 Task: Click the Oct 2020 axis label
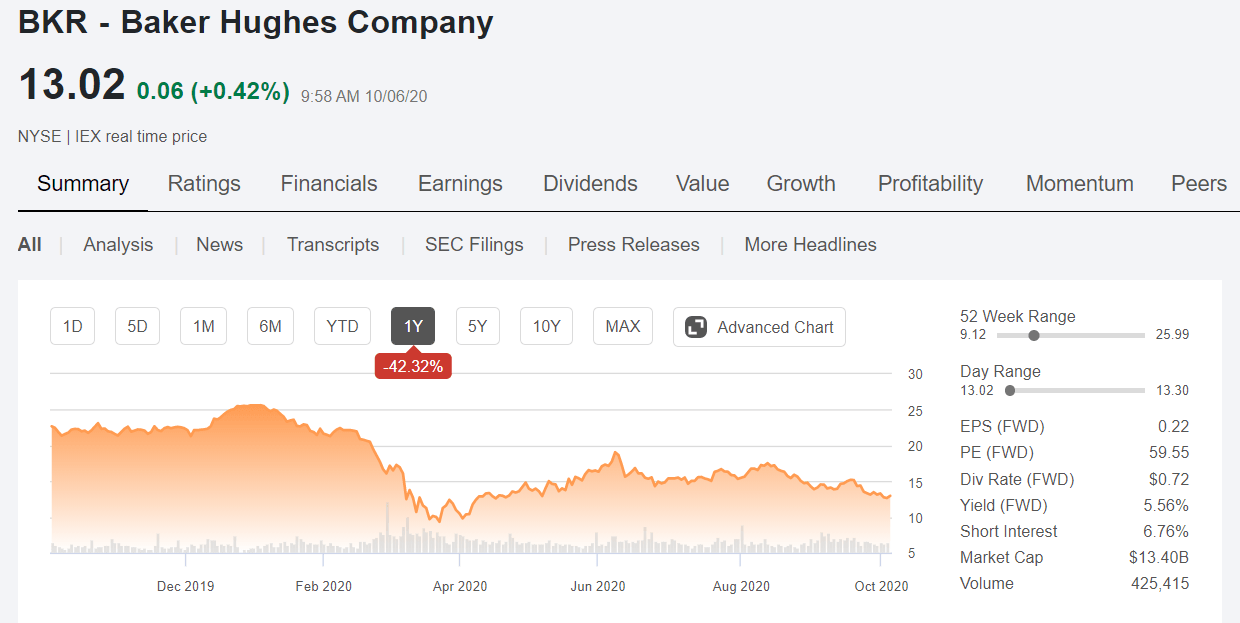click(x=881, y=586)
